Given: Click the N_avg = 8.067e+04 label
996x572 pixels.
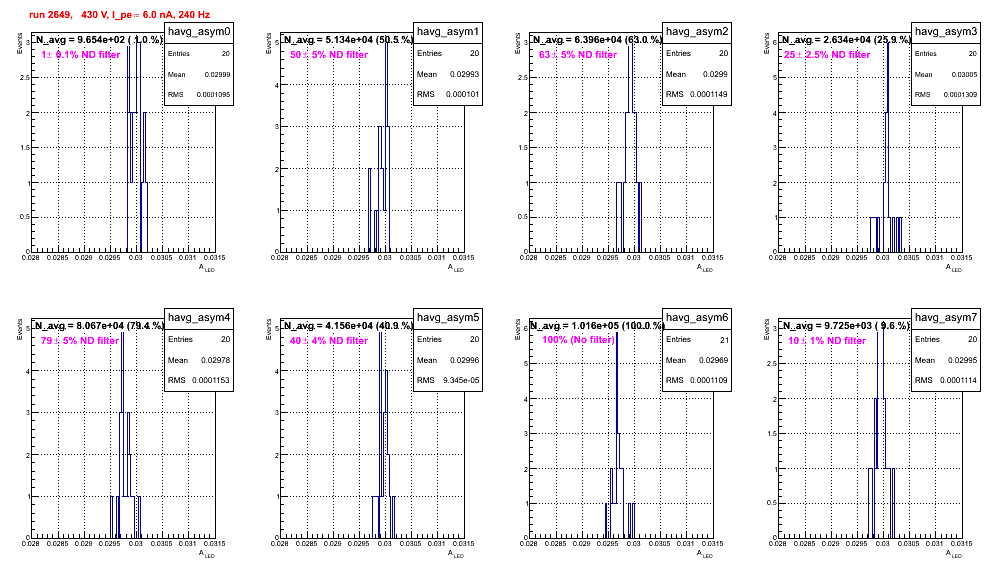Looking at the screenshot, I should click(x=99, y=325).
